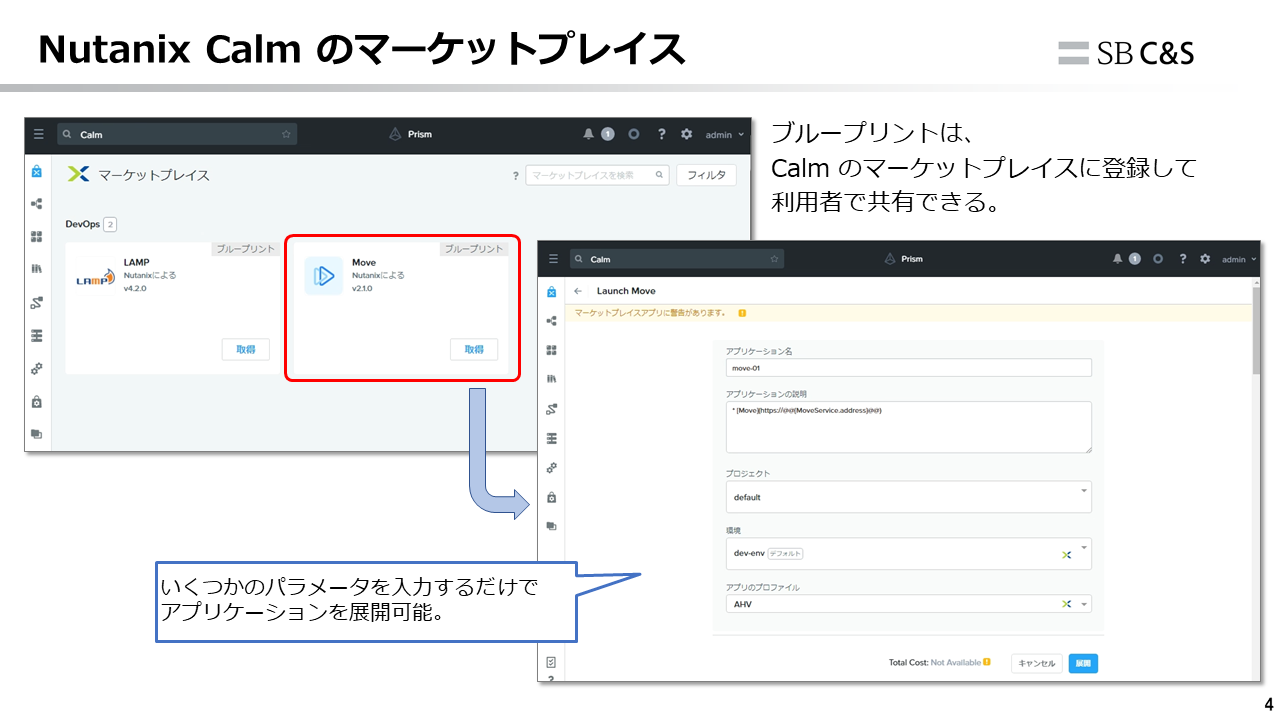Click Prism logo in Marketplace window header
This screenshot has height=720, width=1280.
(x=411, y=134)
